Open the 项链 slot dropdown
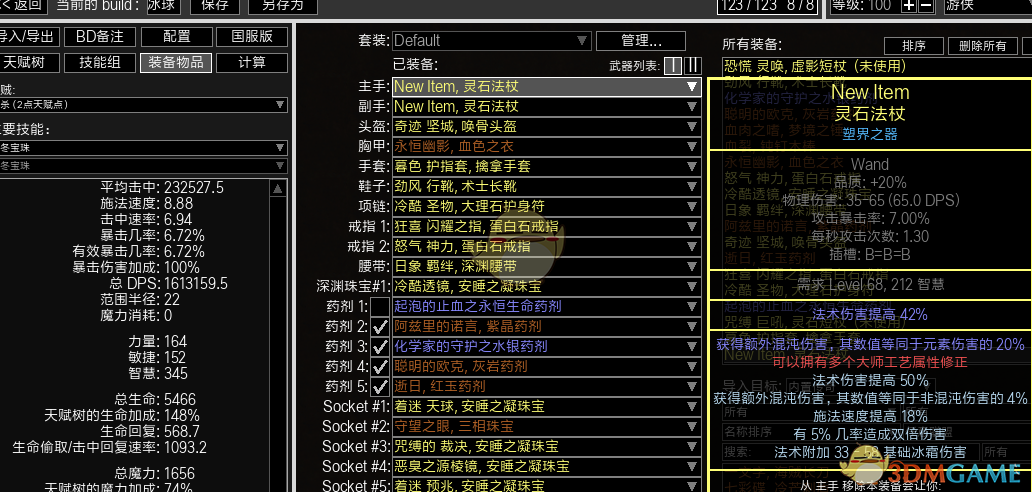The width and height of the screenshot is (1032, 492). click(547, 207)
